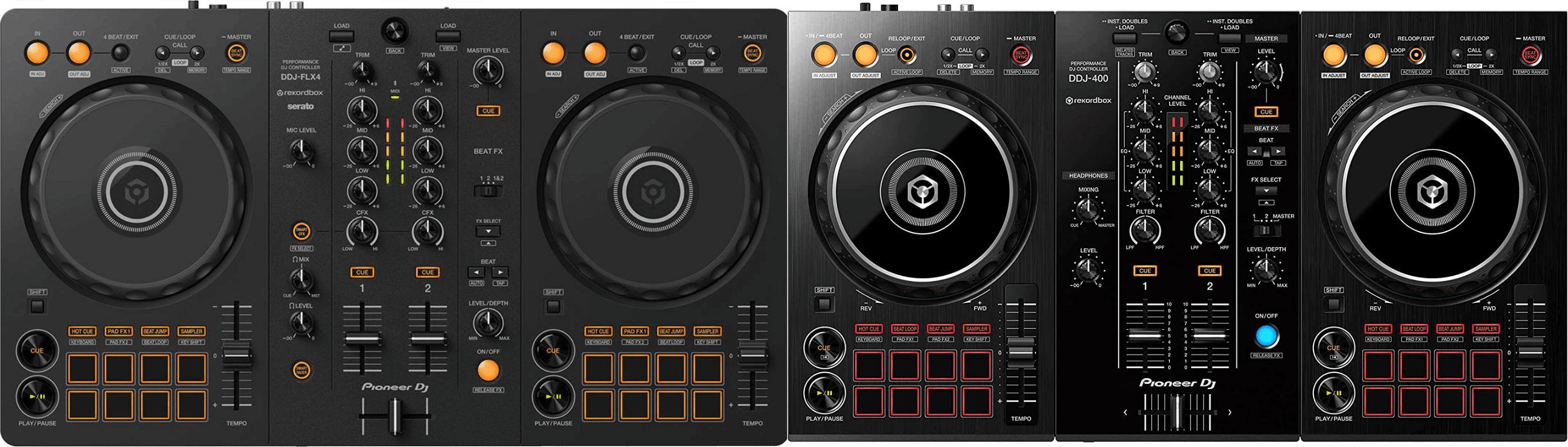Screen dimensions: 1568x447
Task: Turn on the orange Beat FX ON/OFF button on DDJ-FLX4
Action: tap(488, 370)
